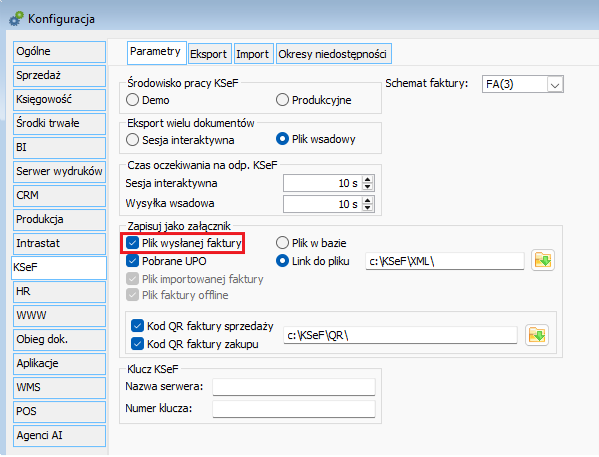The width and height of the screenshot is (599, 457).
Task: Click the Nazwa serwera input field
Action: click(x=294, y=387)
